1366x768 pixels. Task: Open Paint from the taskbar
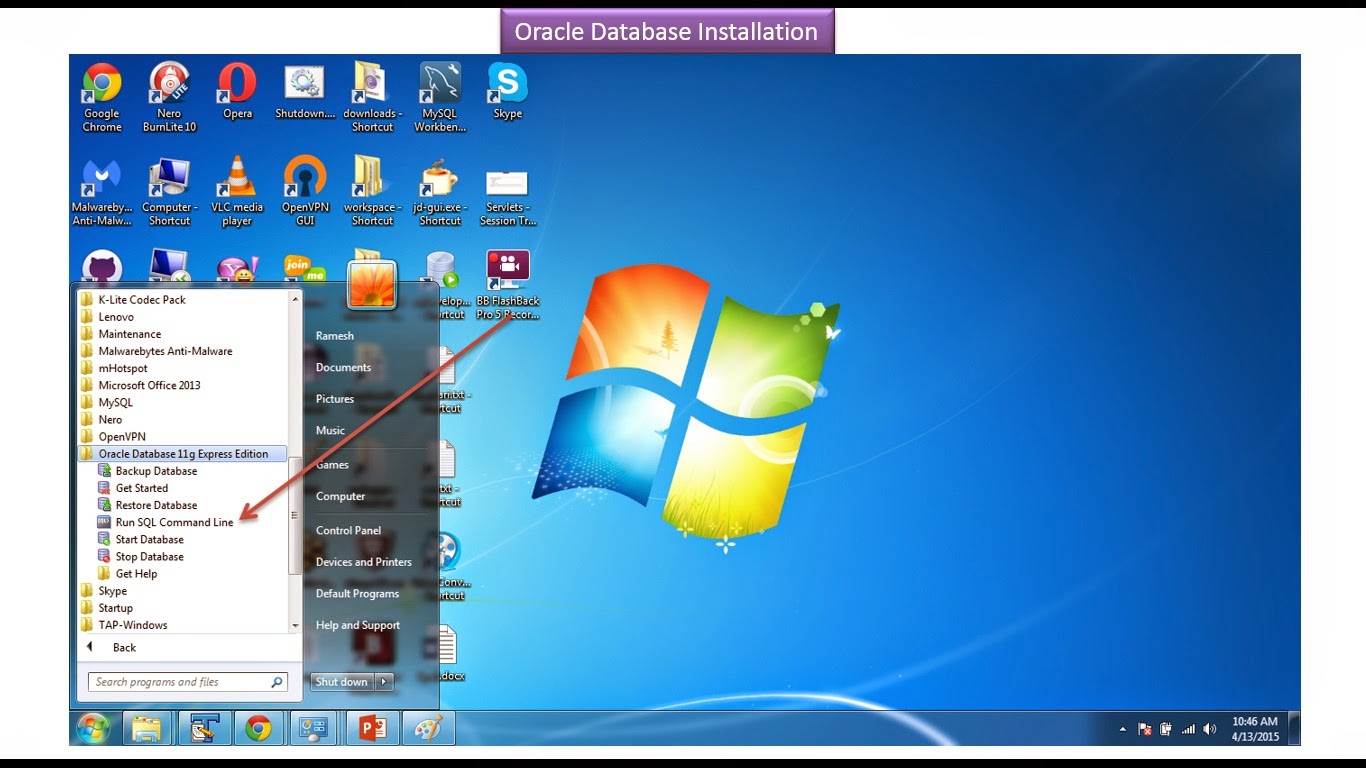pyautogui.click(x=428, y=728)
